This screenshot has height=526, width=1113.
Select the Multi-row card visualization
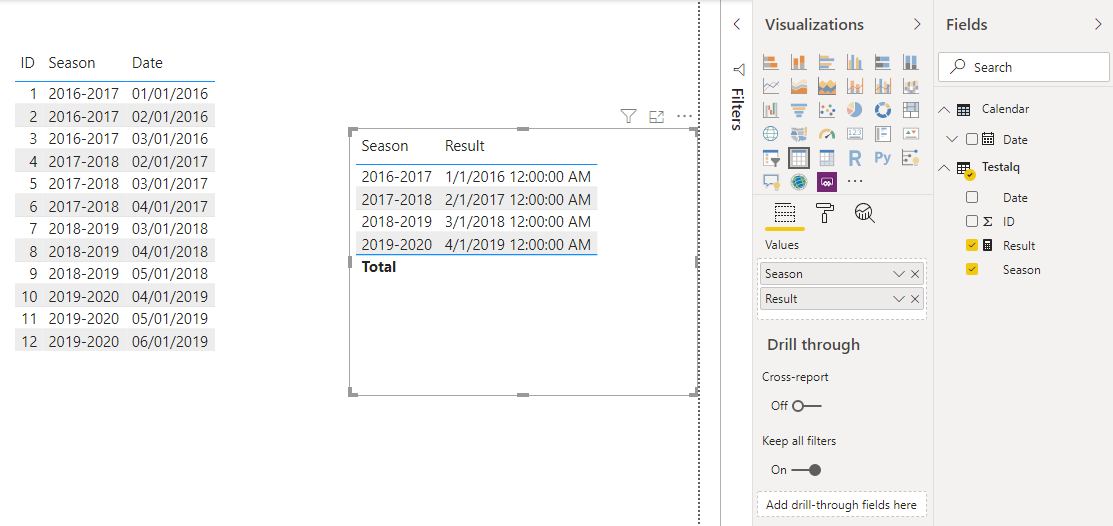[x=882, y=133]
